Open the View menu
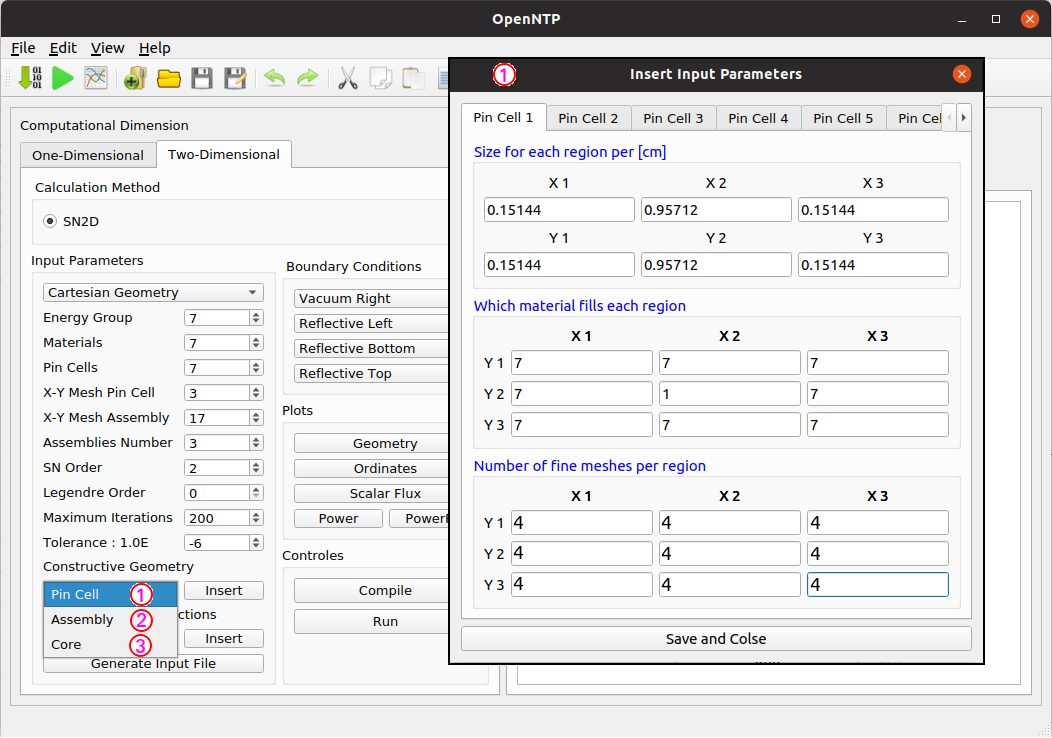Viewport: 1052px width, 738px height. (x=107, y=48)
